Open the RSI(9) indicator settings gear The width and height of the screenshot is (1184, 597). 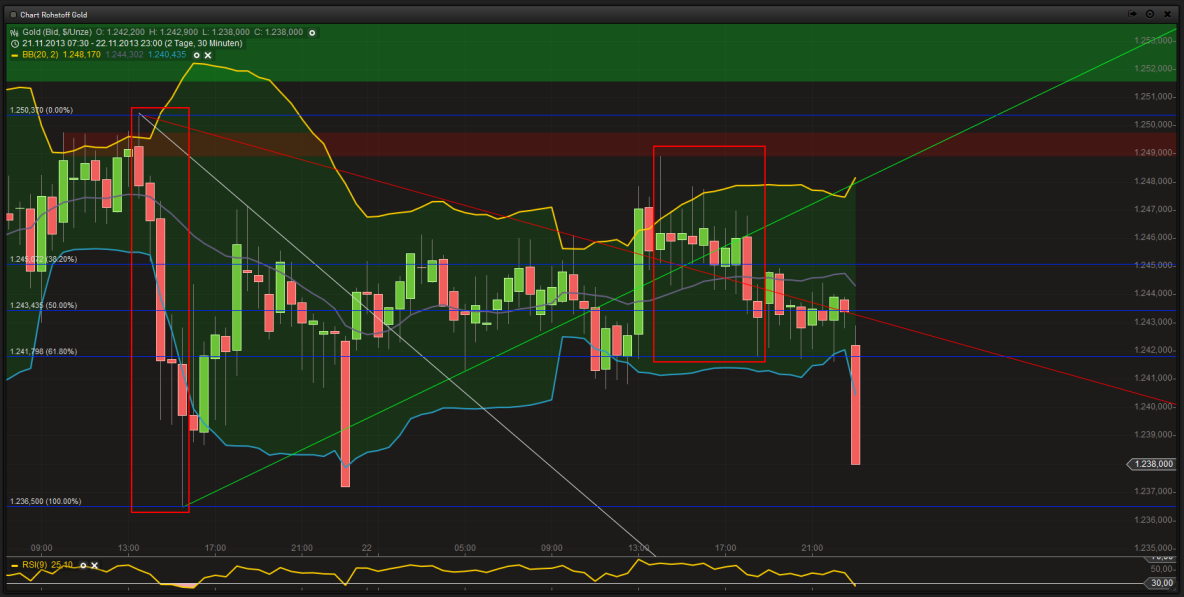coord(83,565)
